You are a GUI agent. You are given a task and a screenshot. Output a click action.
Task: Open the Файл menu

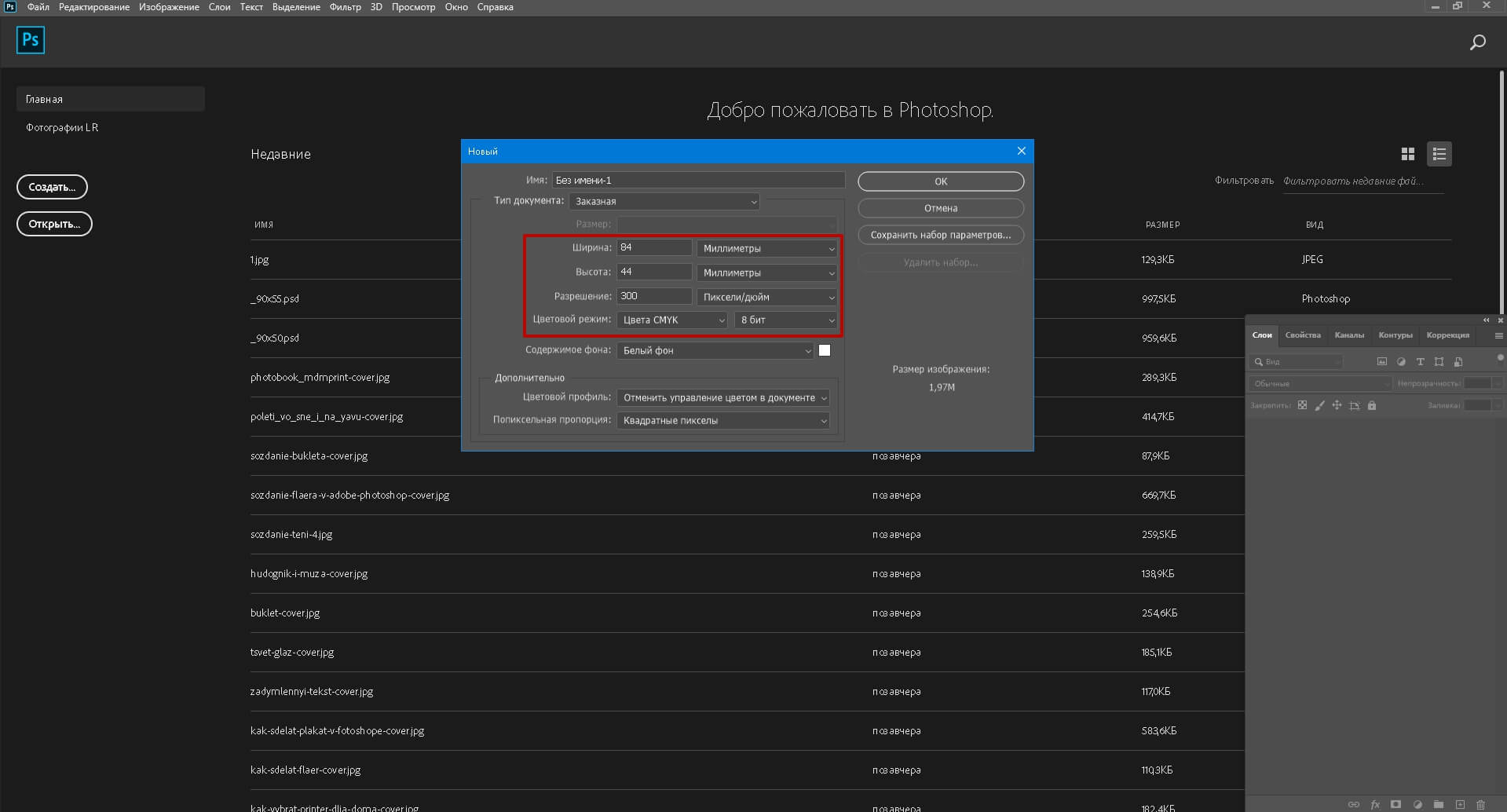point(38,7)
